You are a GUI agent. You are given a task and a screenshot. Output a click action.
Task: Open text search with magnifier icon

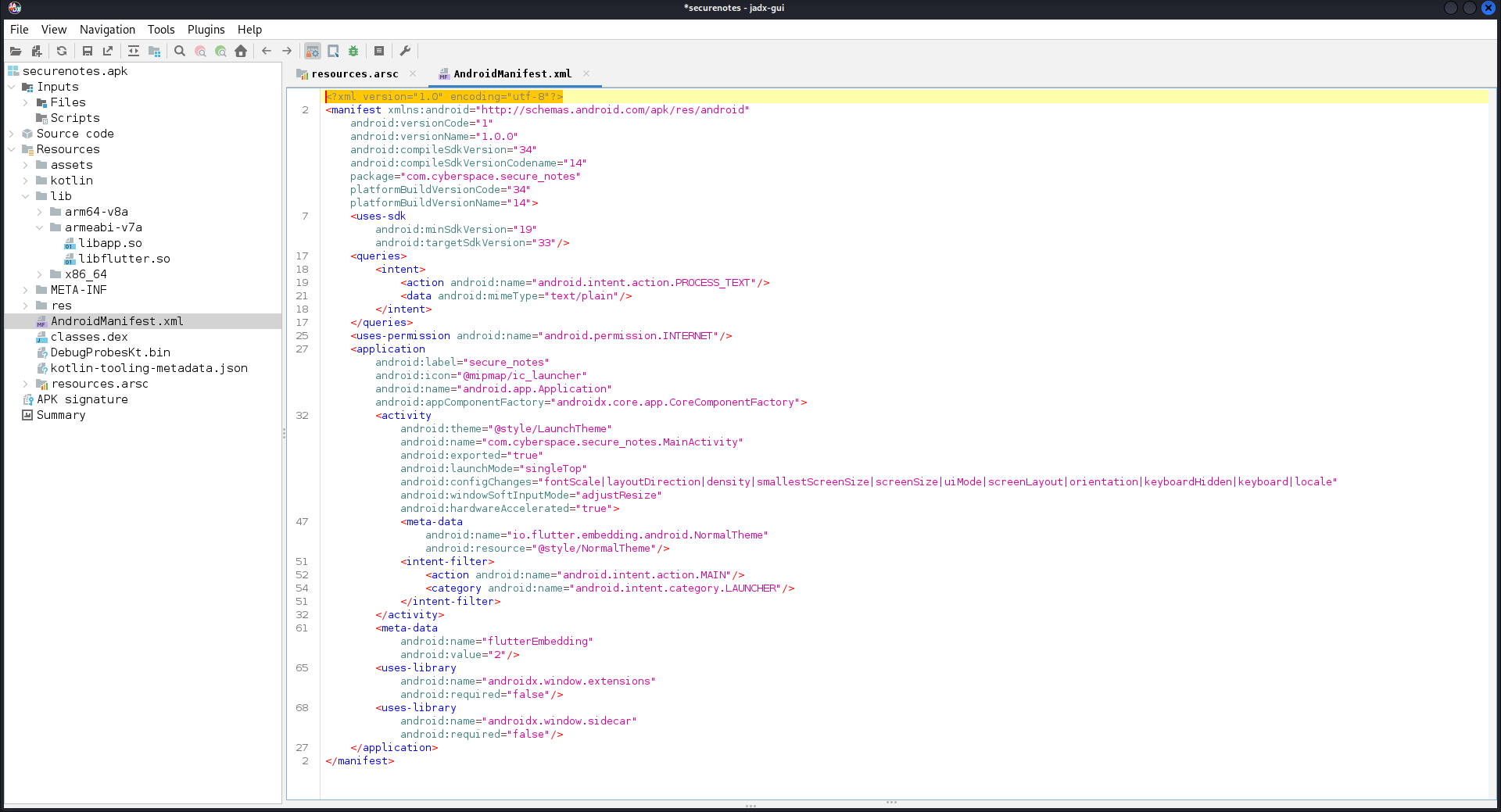[x=180, y=51]
